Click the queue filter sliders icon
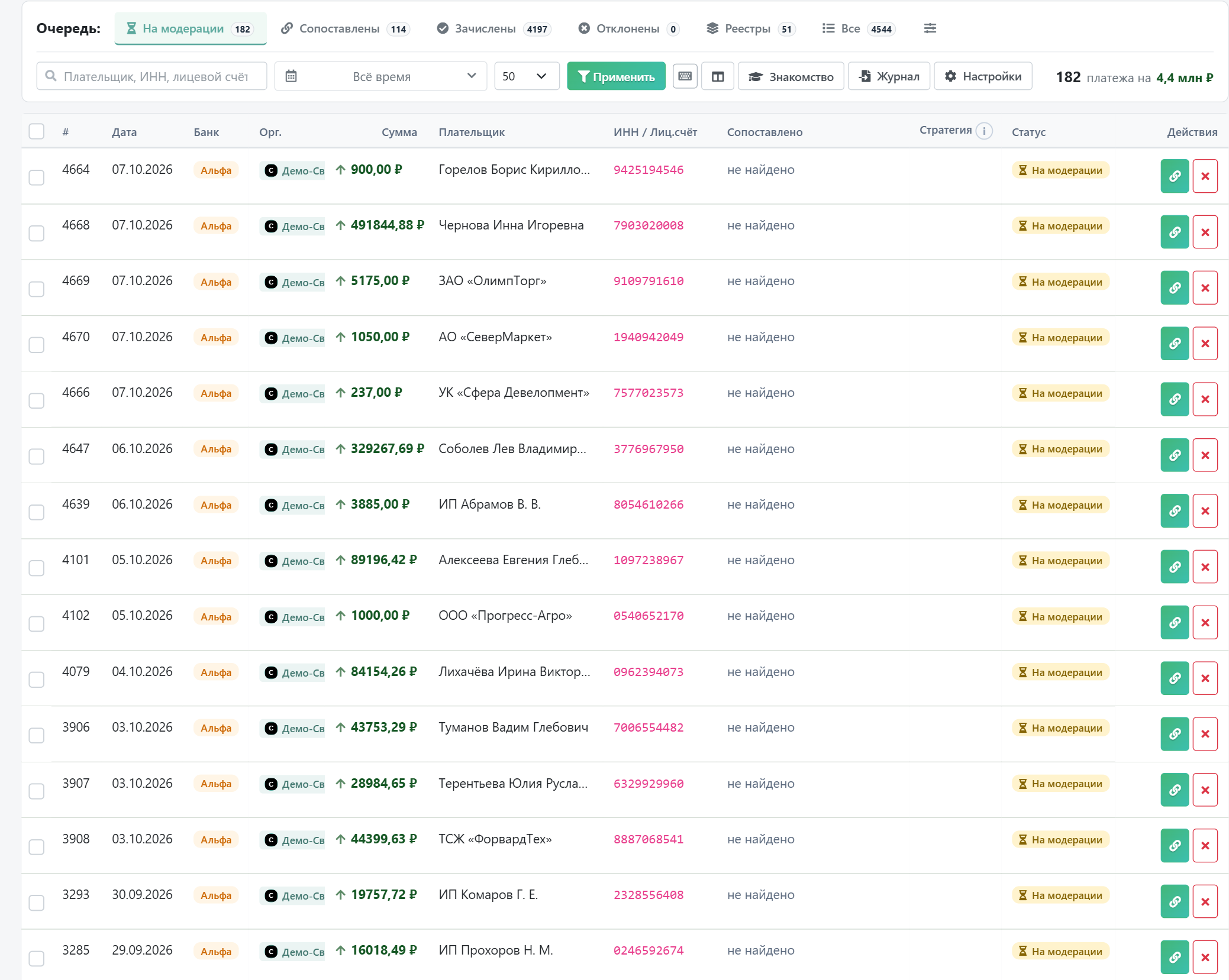Image resolution: width=1229 pixels, height=980 pixels. click(930, 28)
